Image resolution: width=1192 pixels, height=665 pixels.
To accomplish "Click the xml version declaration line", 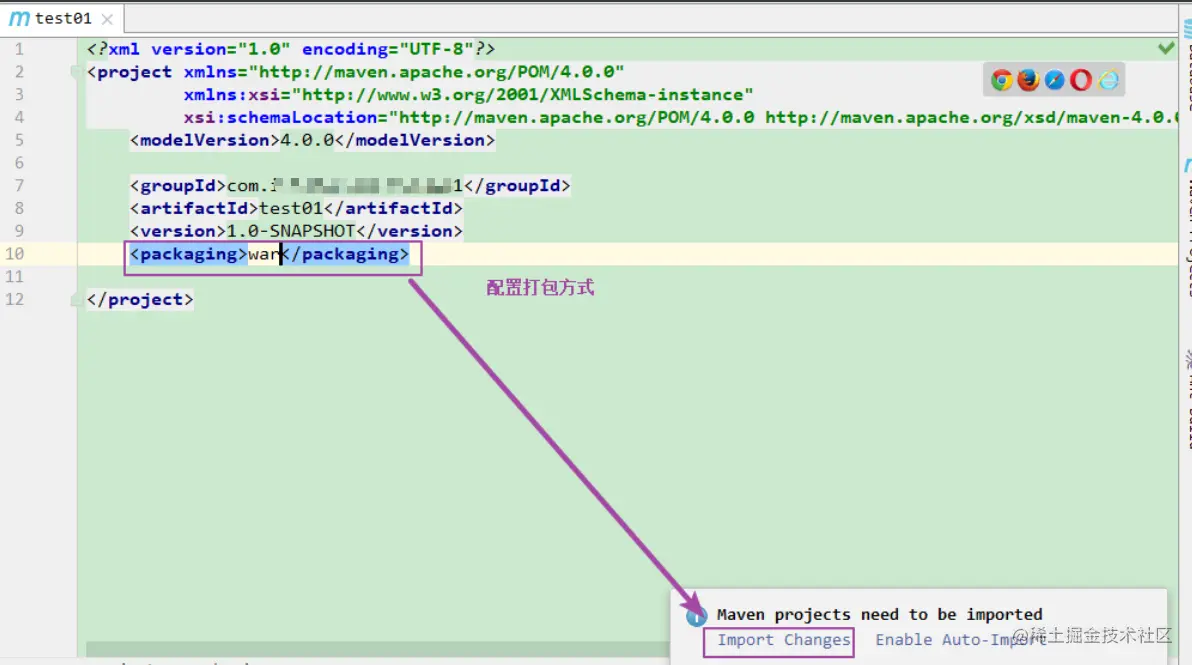I will coord(291,49).
